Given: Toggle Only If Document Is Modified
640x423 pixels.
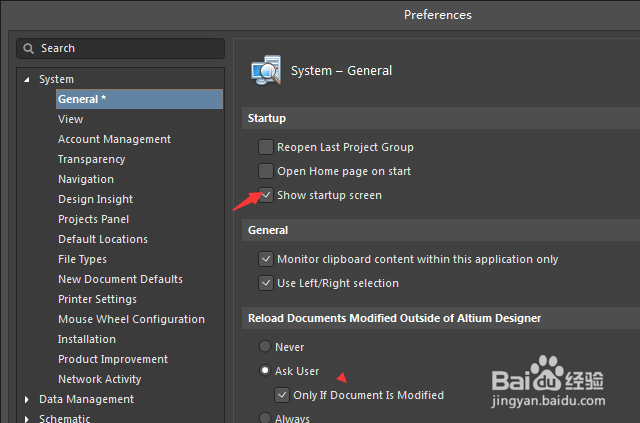Looking at the screenshot, I should click(282, 395).
